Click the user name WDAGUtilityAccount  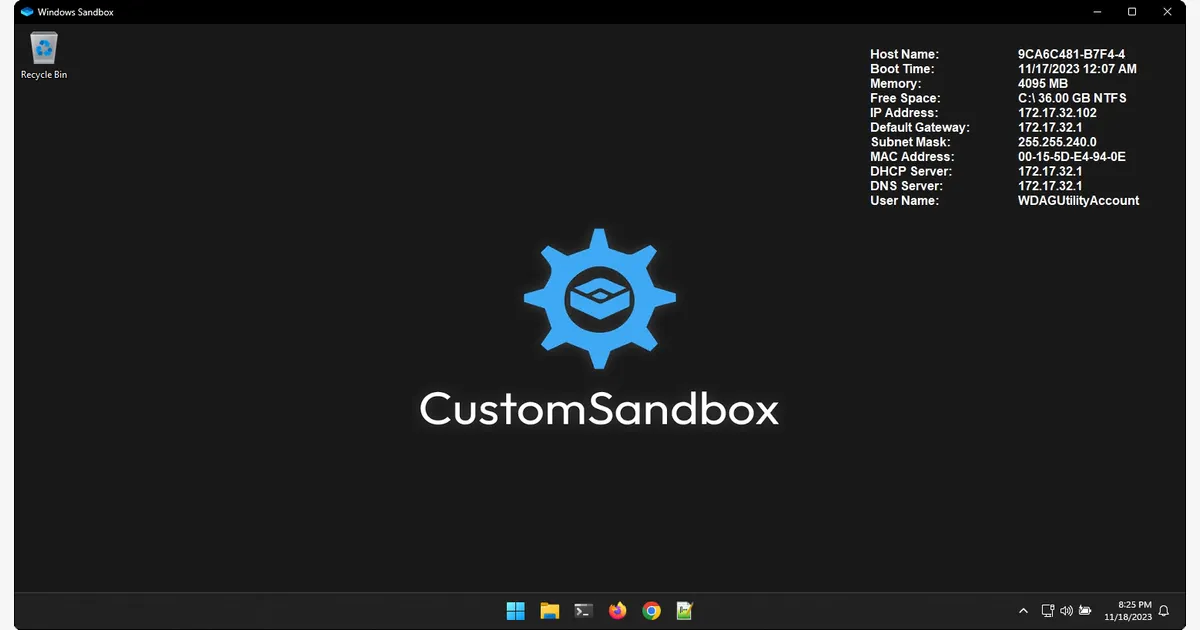[x=1078, y=200]
